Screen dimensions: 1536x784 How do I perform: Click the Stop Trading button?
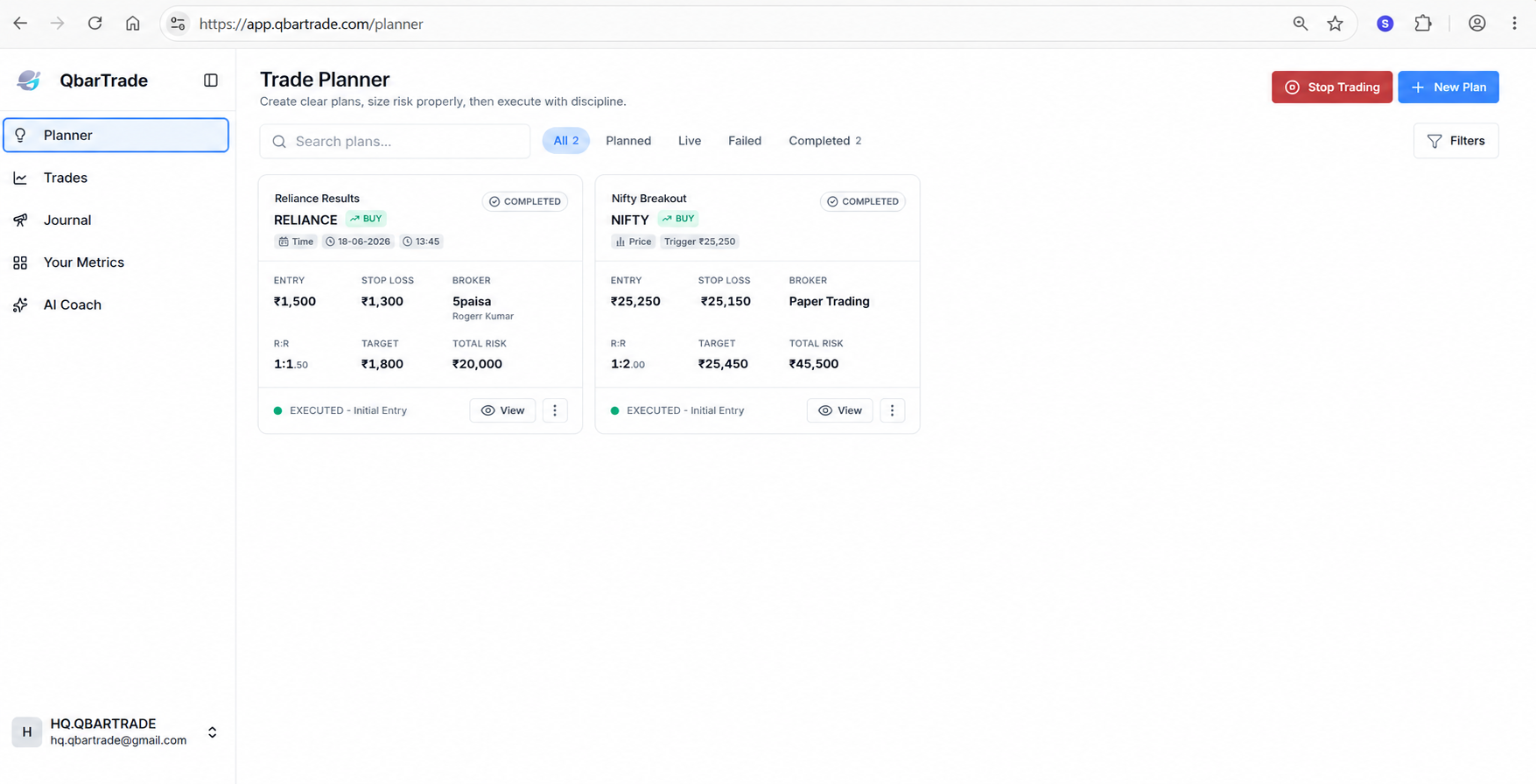(x=1331, y=87)
